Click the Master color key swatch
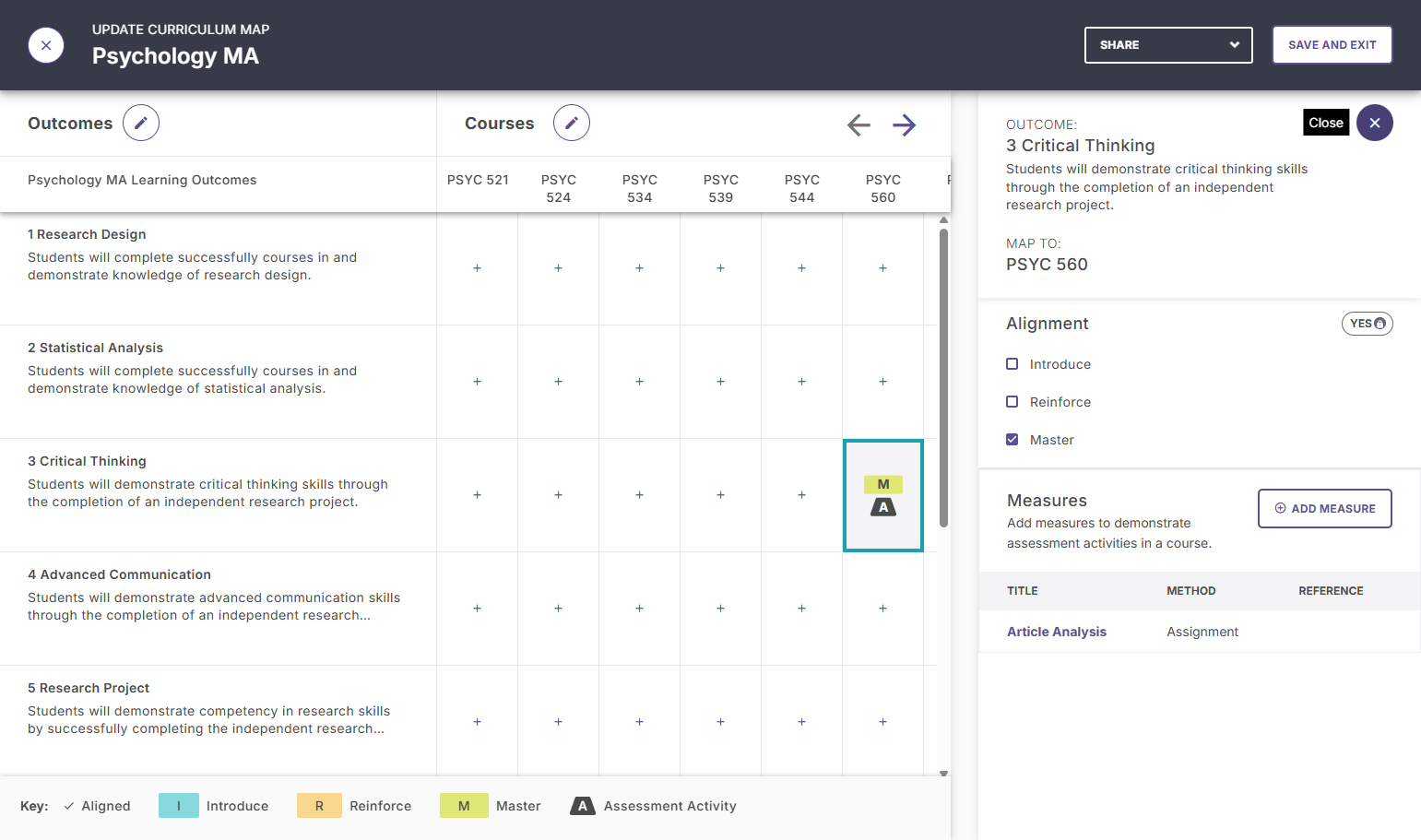 [464, 806]
